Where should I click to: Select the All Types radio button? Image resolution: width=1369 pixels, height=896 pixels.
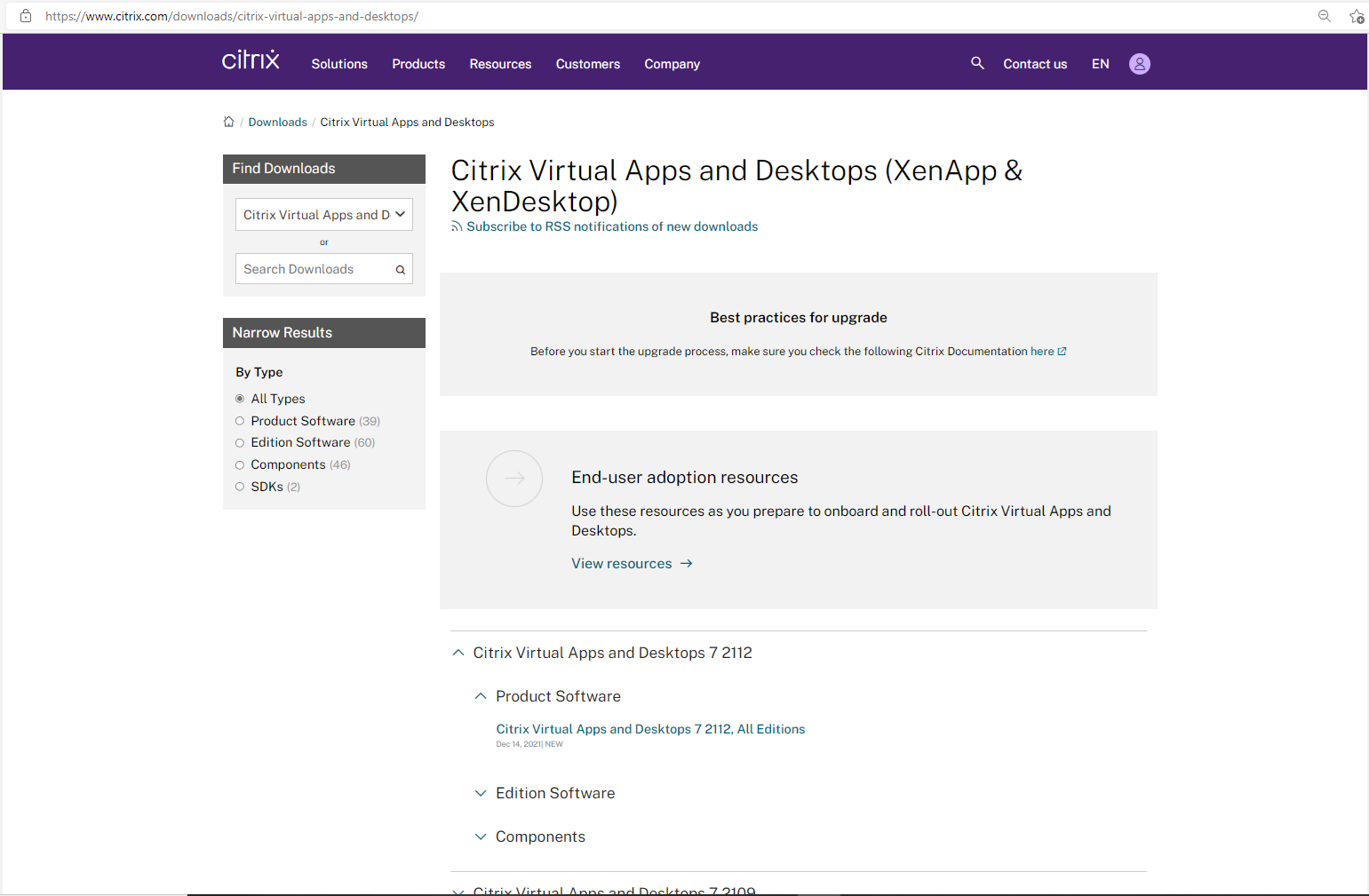coord(240,399)
